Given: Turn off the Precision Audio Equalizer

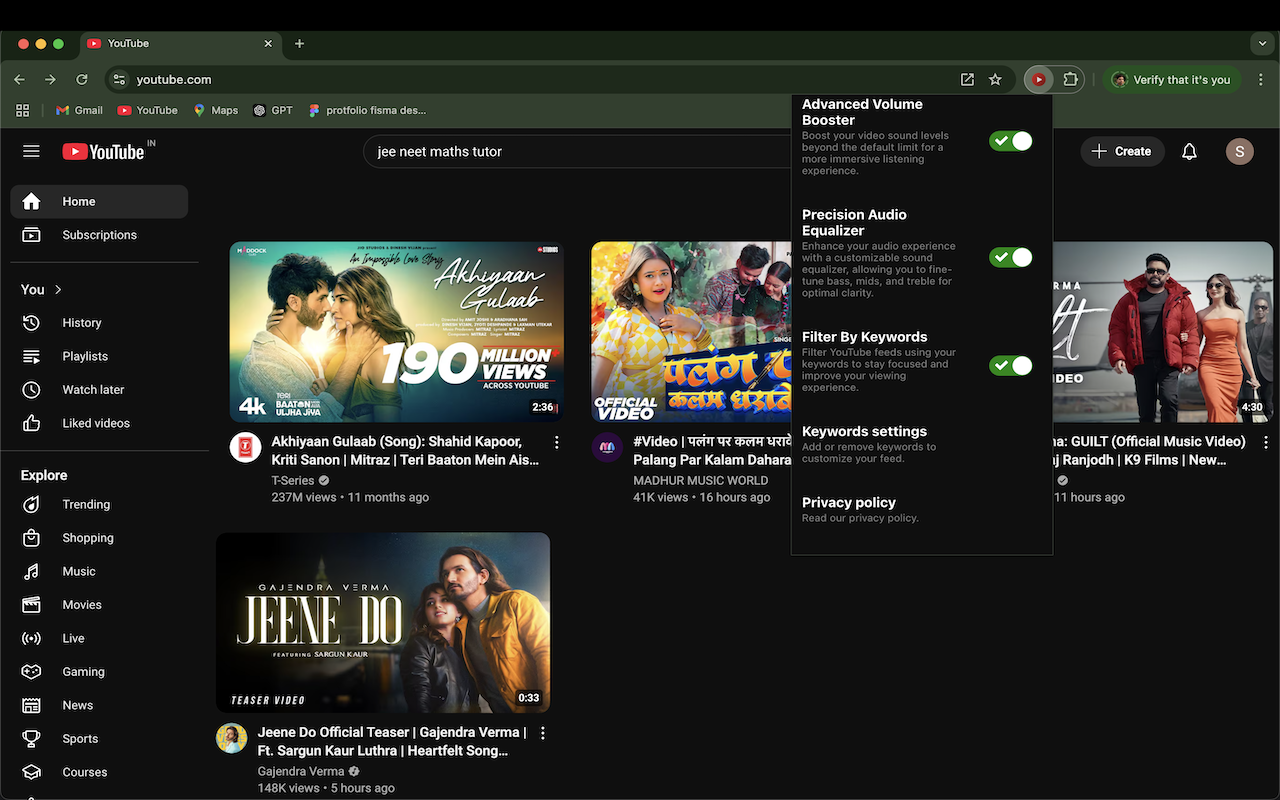Looking at the screenshot, I should [1010, 257].
